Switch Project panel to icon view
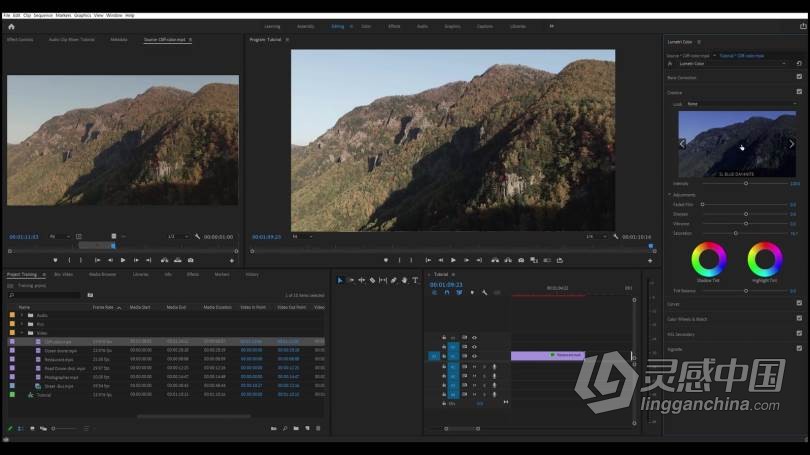 pos(32,428)
